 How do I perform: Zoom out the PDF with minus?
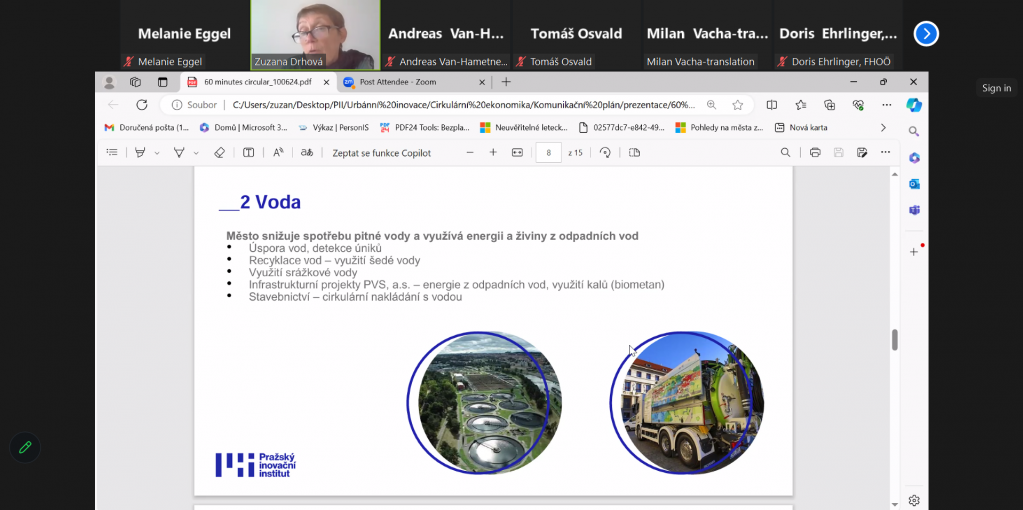(x=470, y=153)
